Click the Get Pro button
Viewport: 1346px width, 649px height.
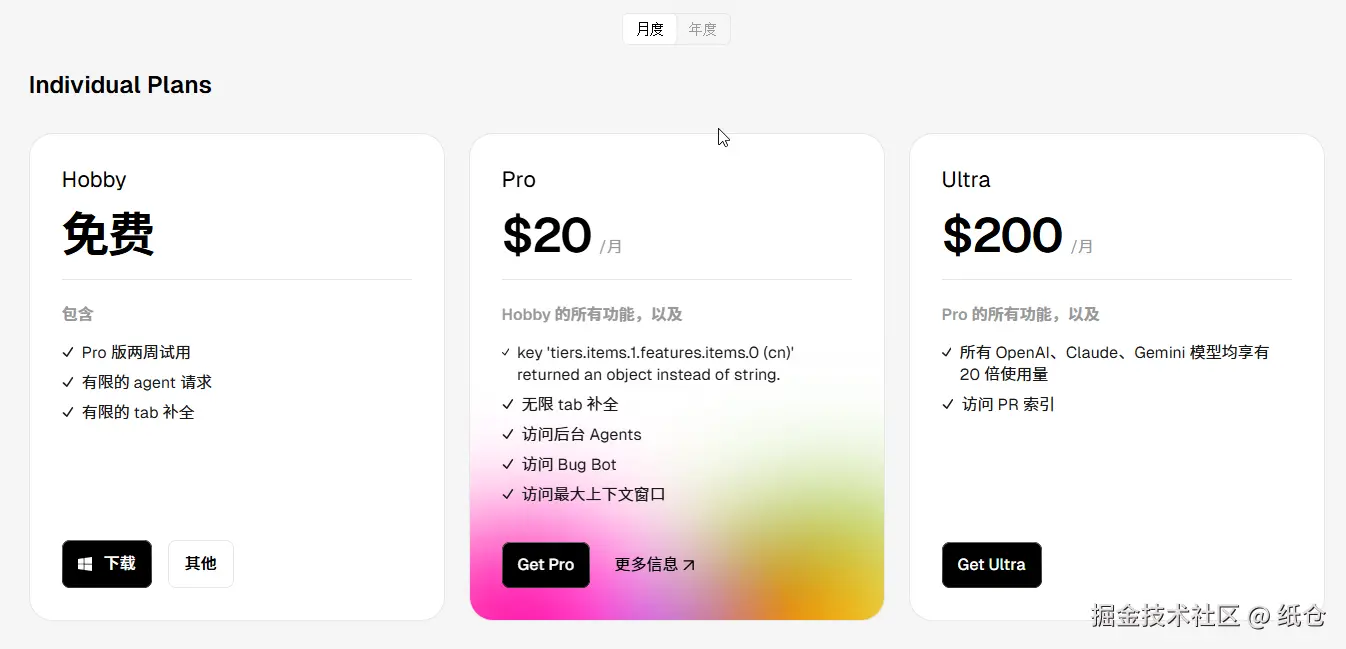[x=545, y=565]
